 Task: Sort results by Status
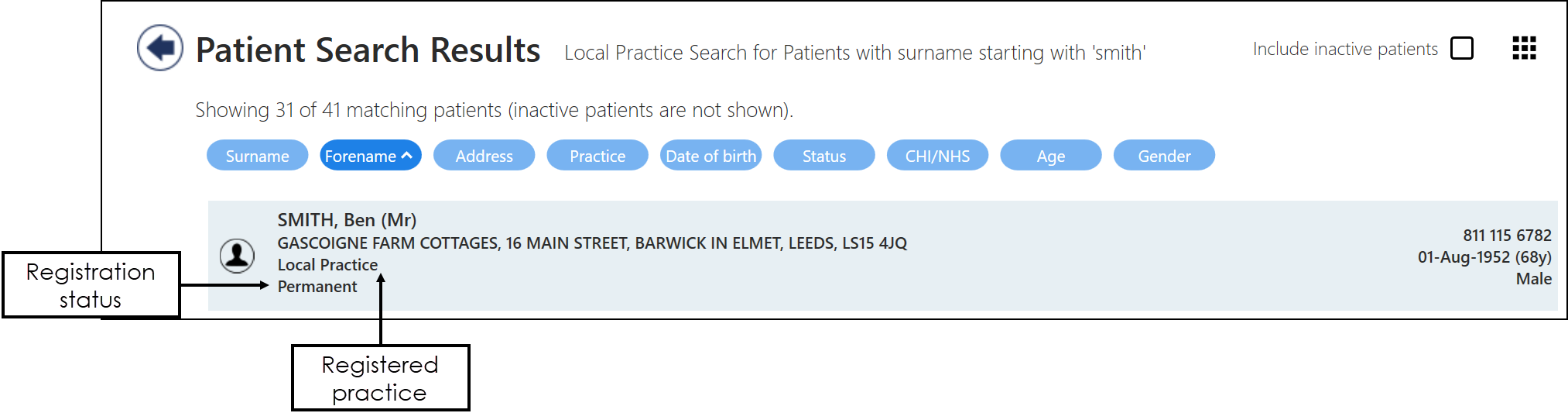coord(823,156)
